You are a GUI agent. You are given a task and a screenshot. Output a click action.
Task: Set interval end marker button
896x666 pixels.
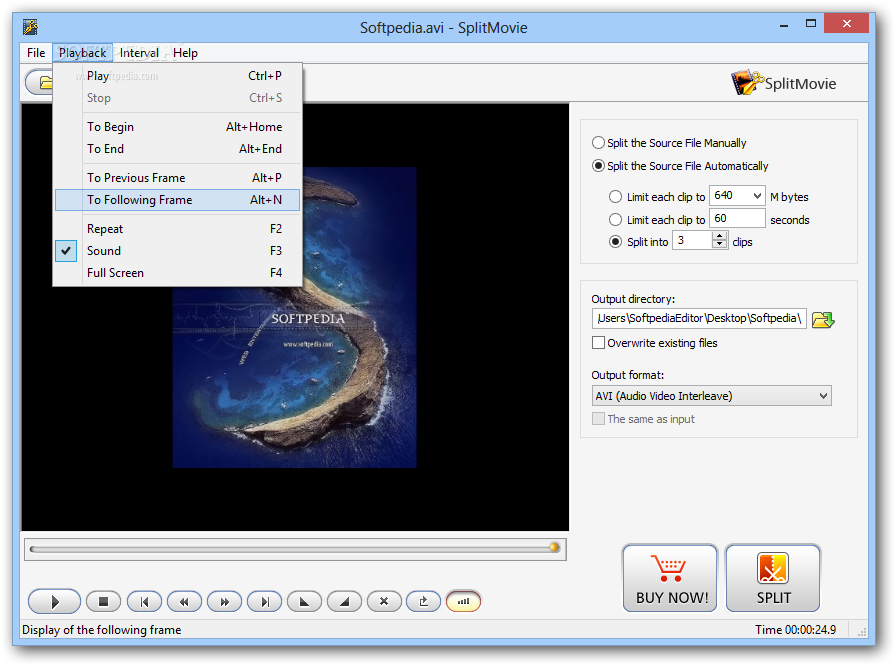(344, 601)
